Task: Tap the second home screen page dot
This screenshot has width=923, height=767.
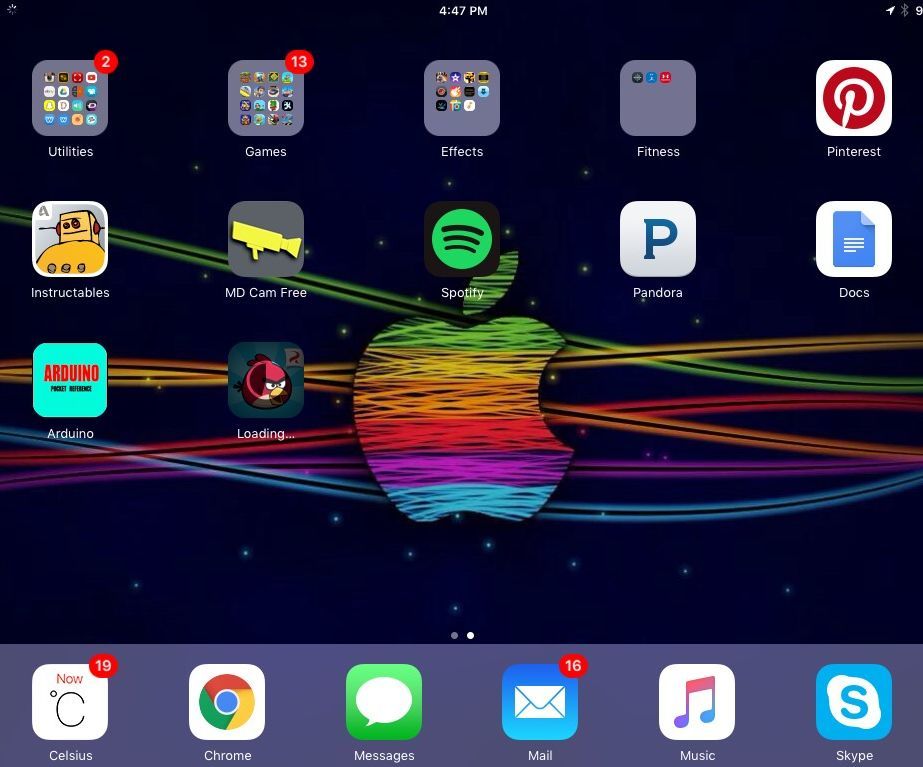Action: (470, 635)
